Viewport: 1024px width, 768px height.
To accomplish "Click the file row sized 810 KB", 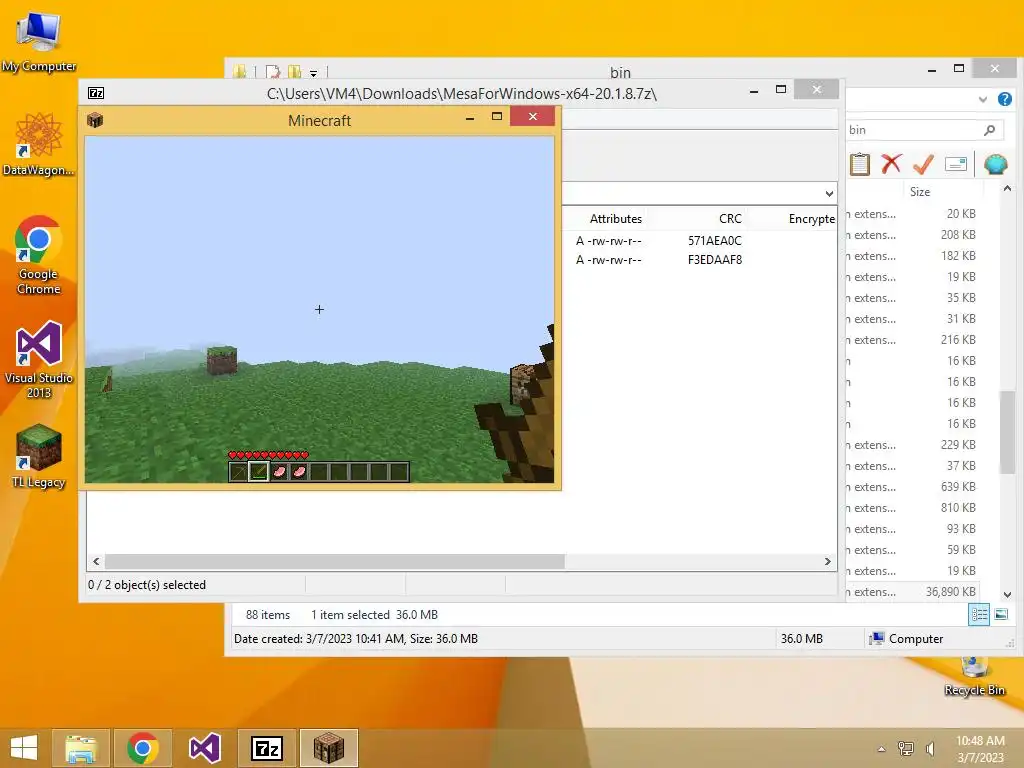I will tap(911, 508).
